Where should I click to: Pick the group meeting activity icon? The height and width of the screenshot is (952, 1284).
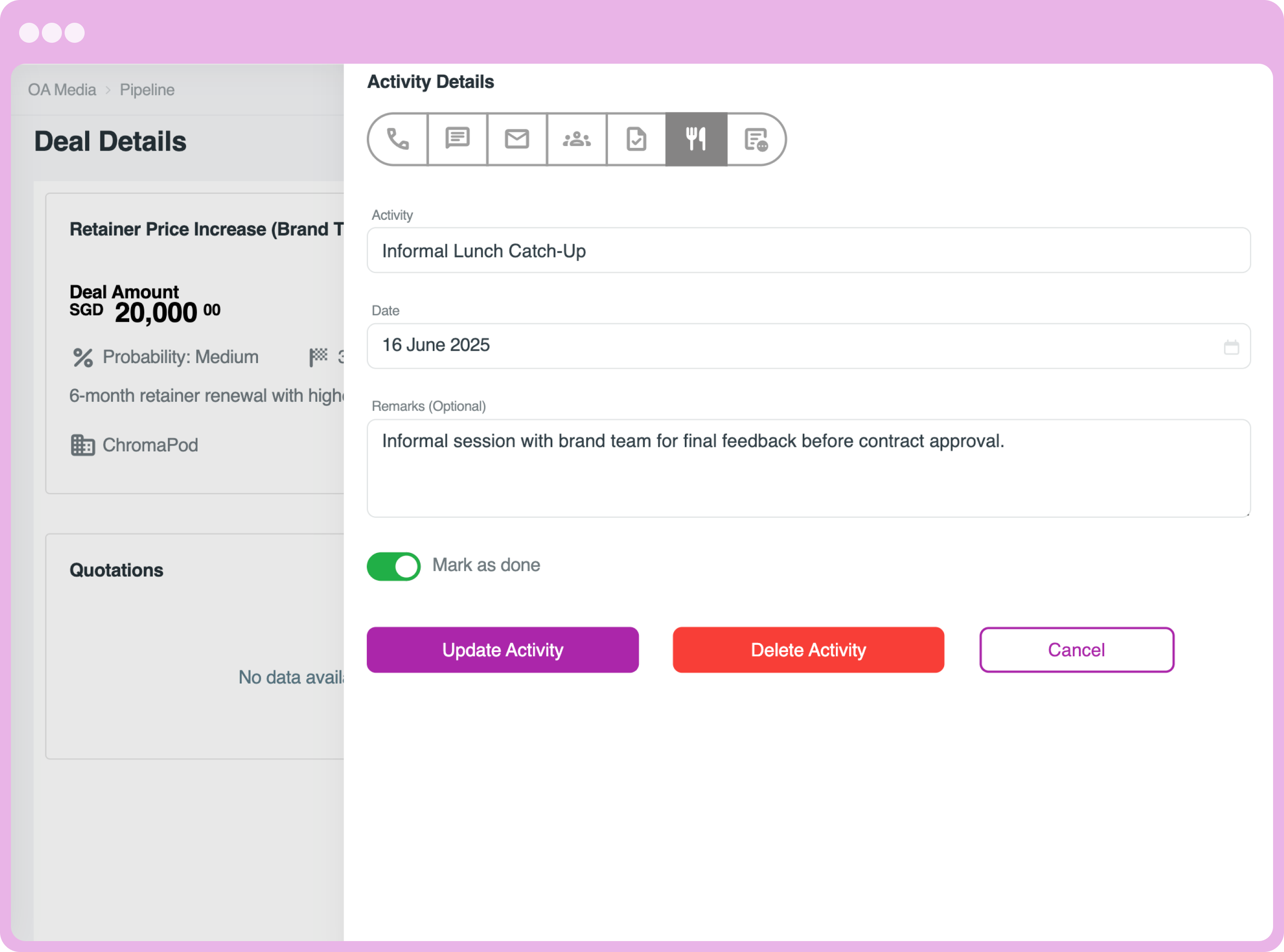576,139
